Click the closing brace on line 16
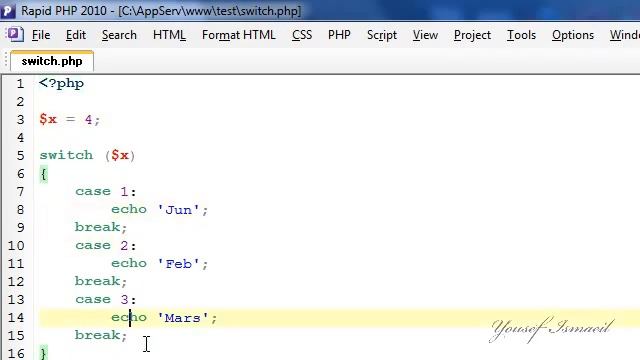640x360 pixels. tap(44, 353)
